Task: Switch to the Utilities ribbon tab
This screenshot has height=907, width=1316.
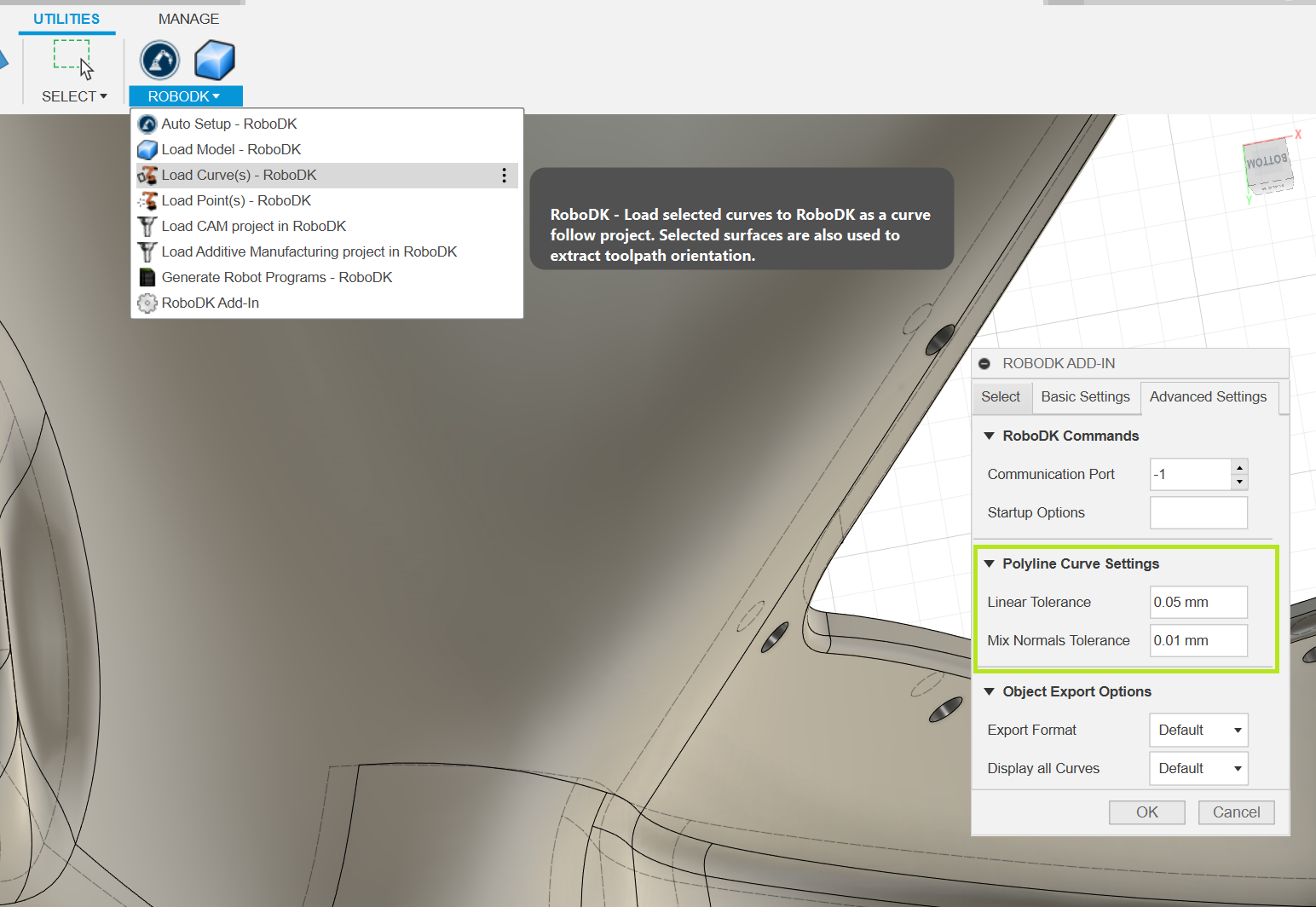Action: tap(66, 19)
